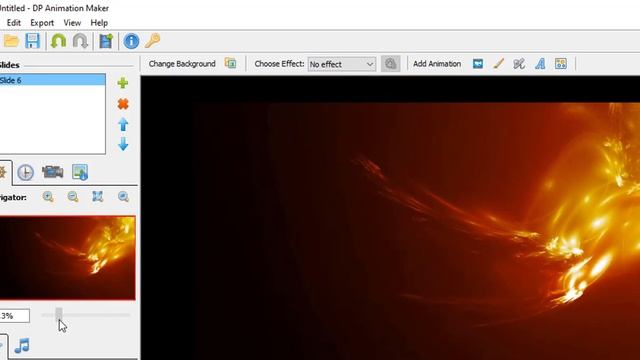
Task: Click the Change Background image icon
Action: pyautogui.click(x=230, y=64)
